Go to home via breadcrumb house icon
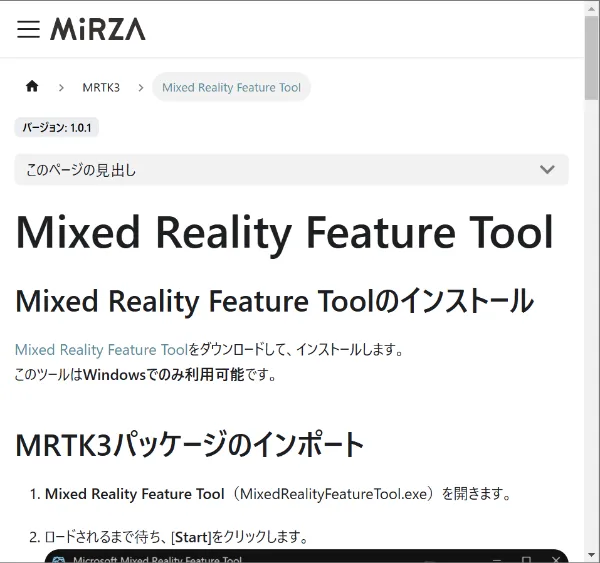The image size is (600, 563). point(32,87)
